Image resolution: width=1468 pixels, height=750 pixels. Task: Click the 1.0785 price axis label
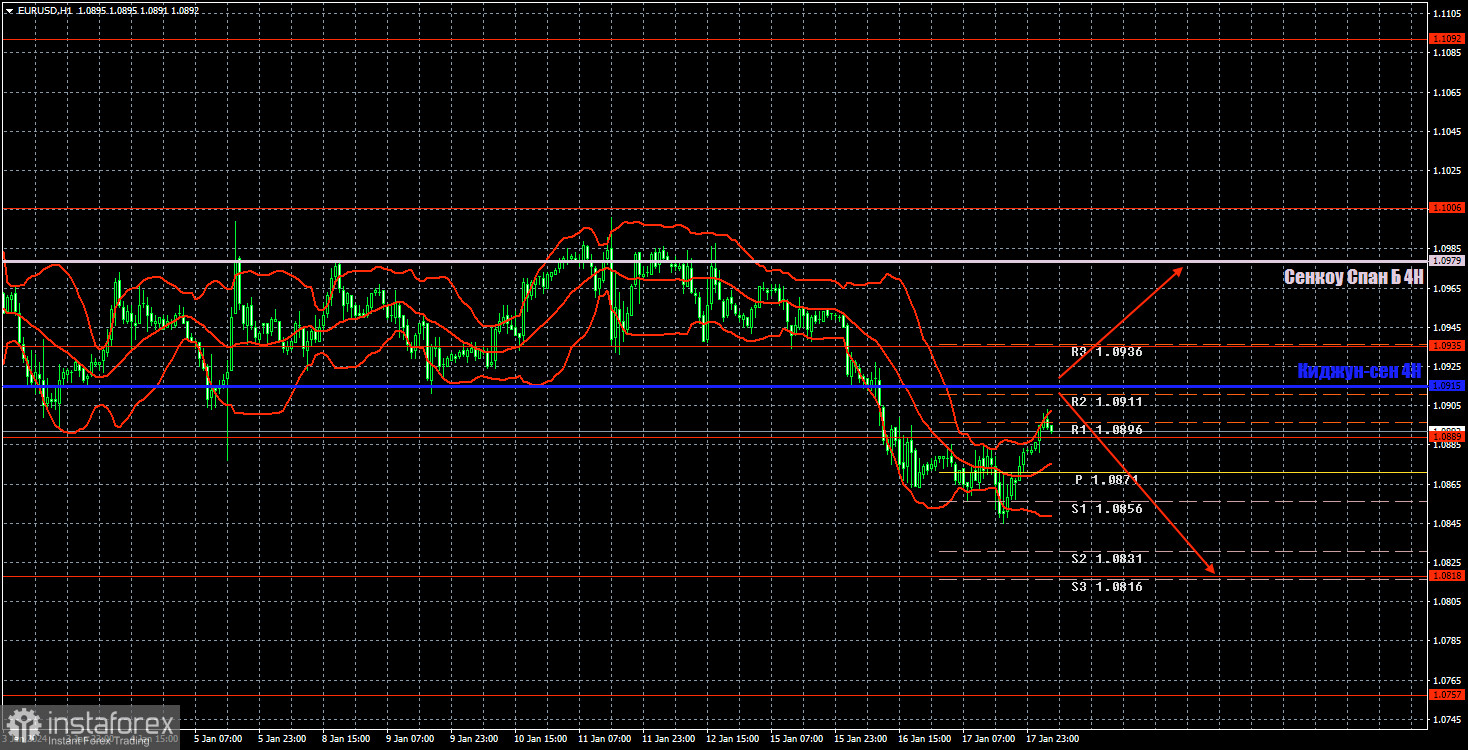[1448, 641]
